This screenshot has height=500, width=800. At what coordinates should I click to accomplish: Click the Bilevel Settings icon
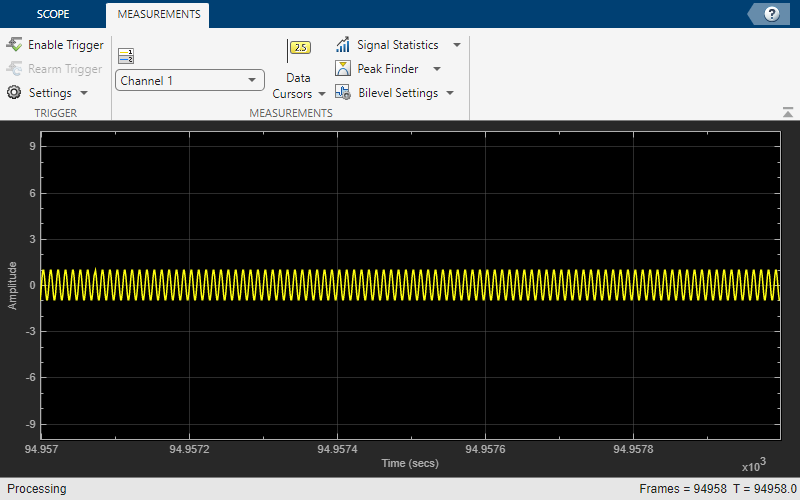[343, 93]
